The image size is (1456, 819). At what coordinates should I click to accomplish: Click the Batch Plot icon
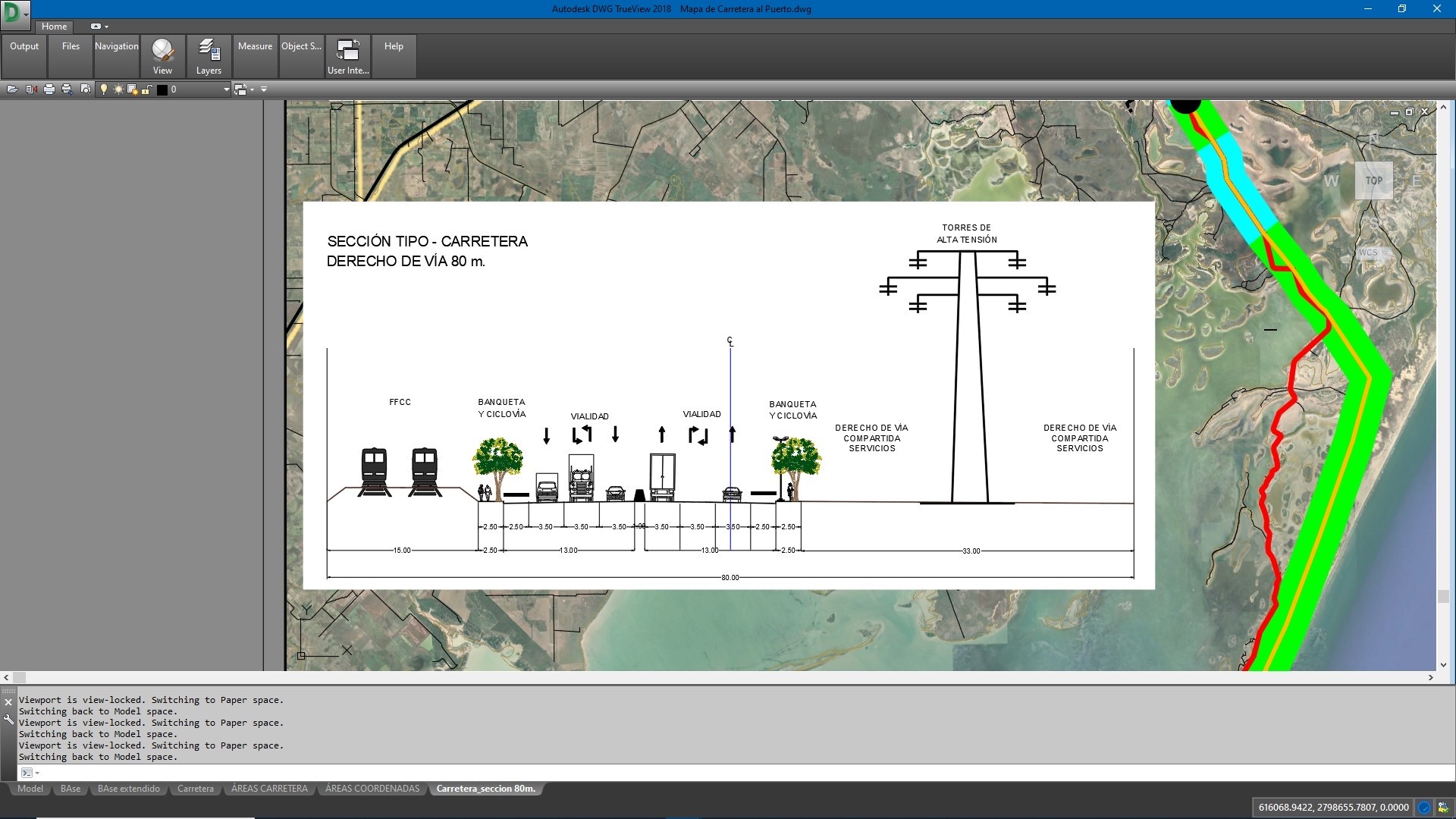pos(67,89)
